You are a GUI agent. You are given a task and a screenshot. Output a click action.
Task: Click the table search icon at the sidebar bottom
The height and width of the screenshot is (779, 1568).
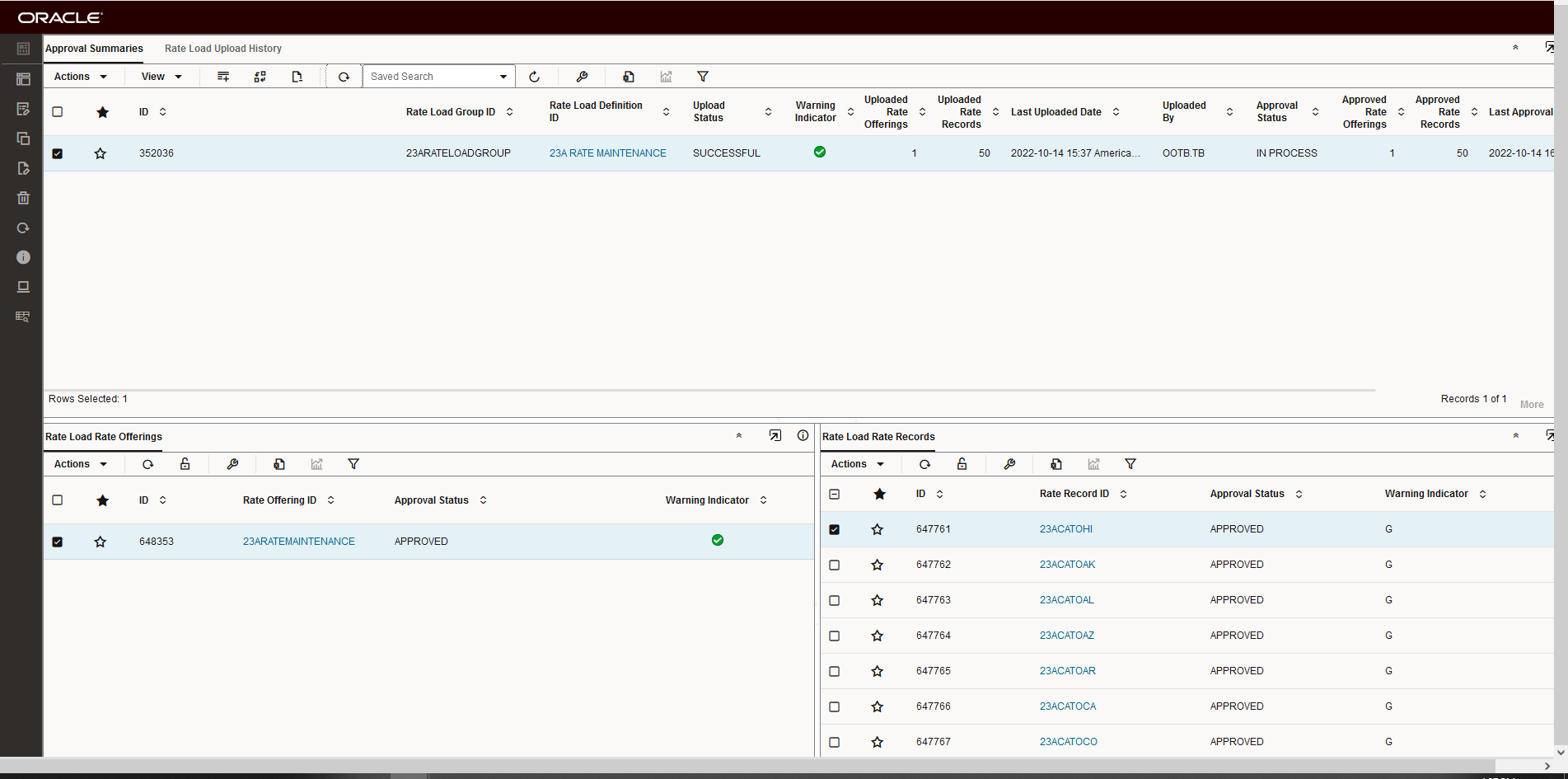point(23,317)
